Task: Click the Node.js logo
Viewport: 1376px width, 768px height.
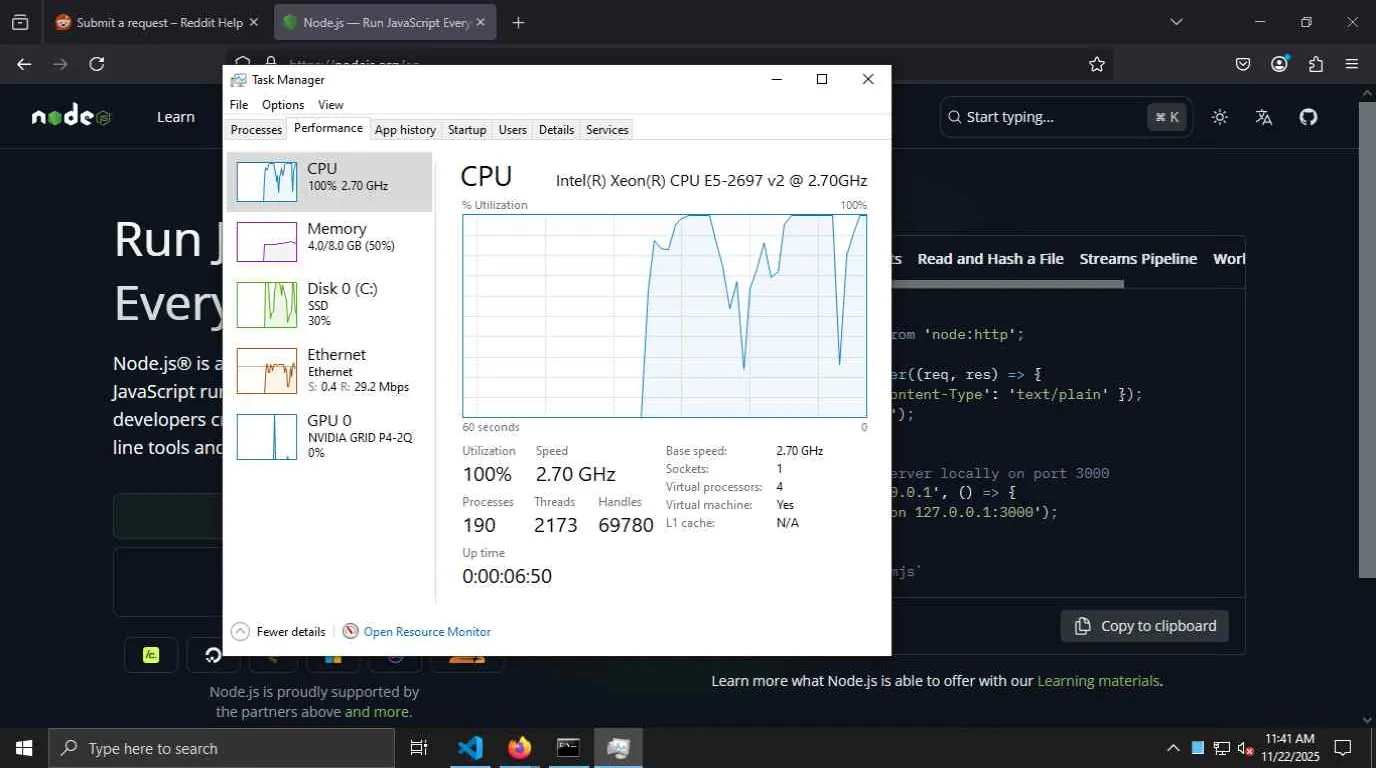Action: (x=71, y=117)
